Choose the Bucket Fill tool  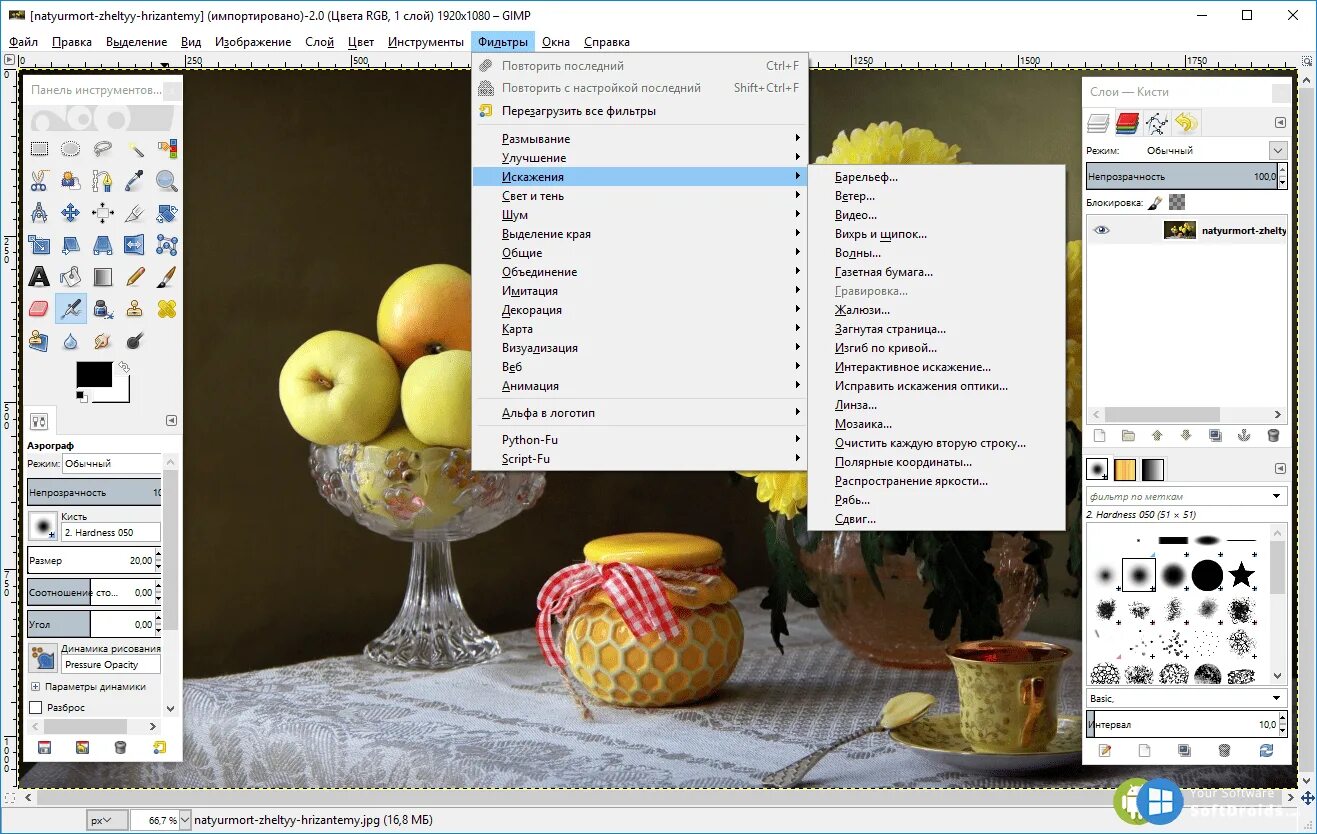[71, 277]
